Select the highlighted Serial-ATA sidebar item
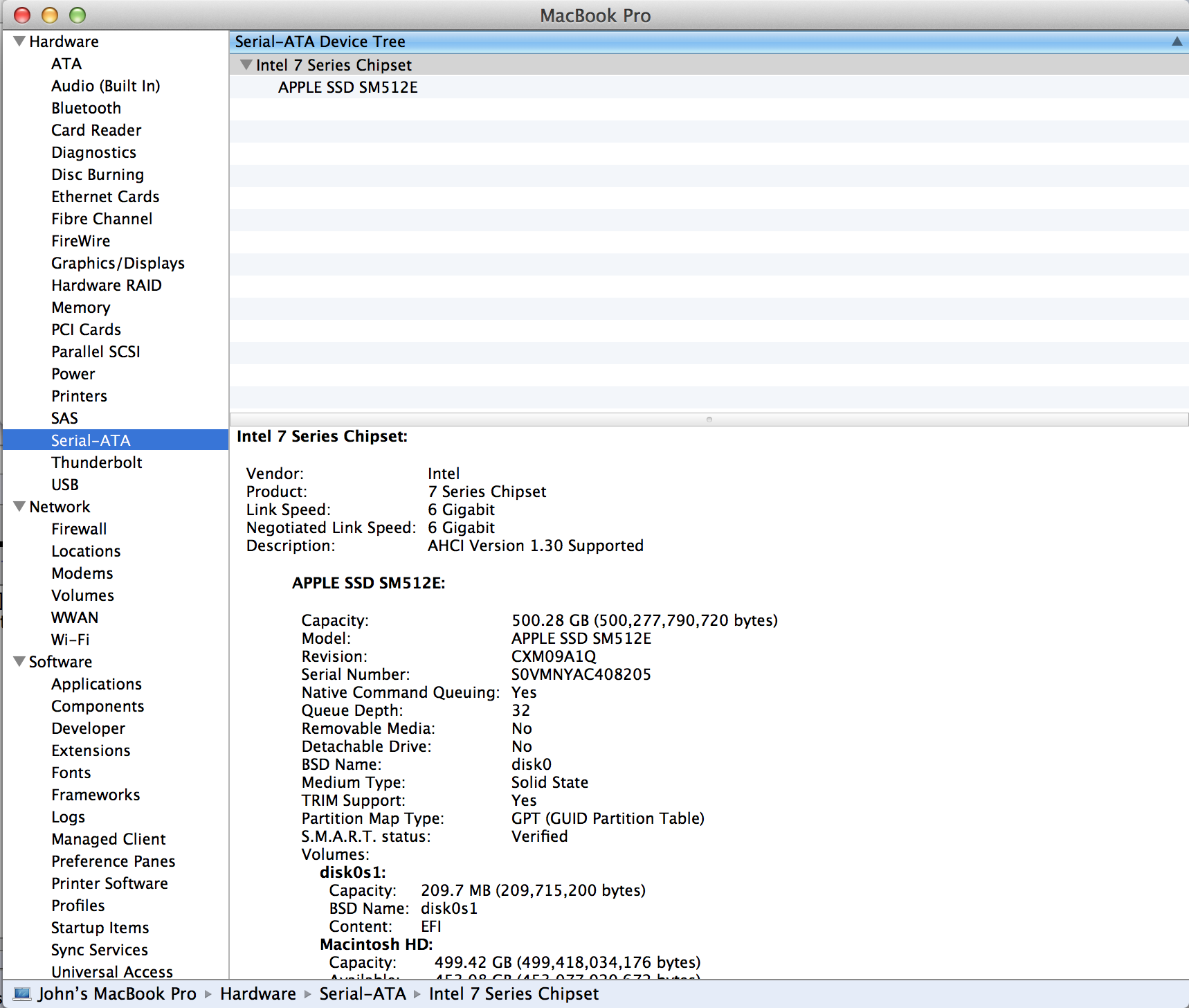1189x1008 pixels. (116, 440)
